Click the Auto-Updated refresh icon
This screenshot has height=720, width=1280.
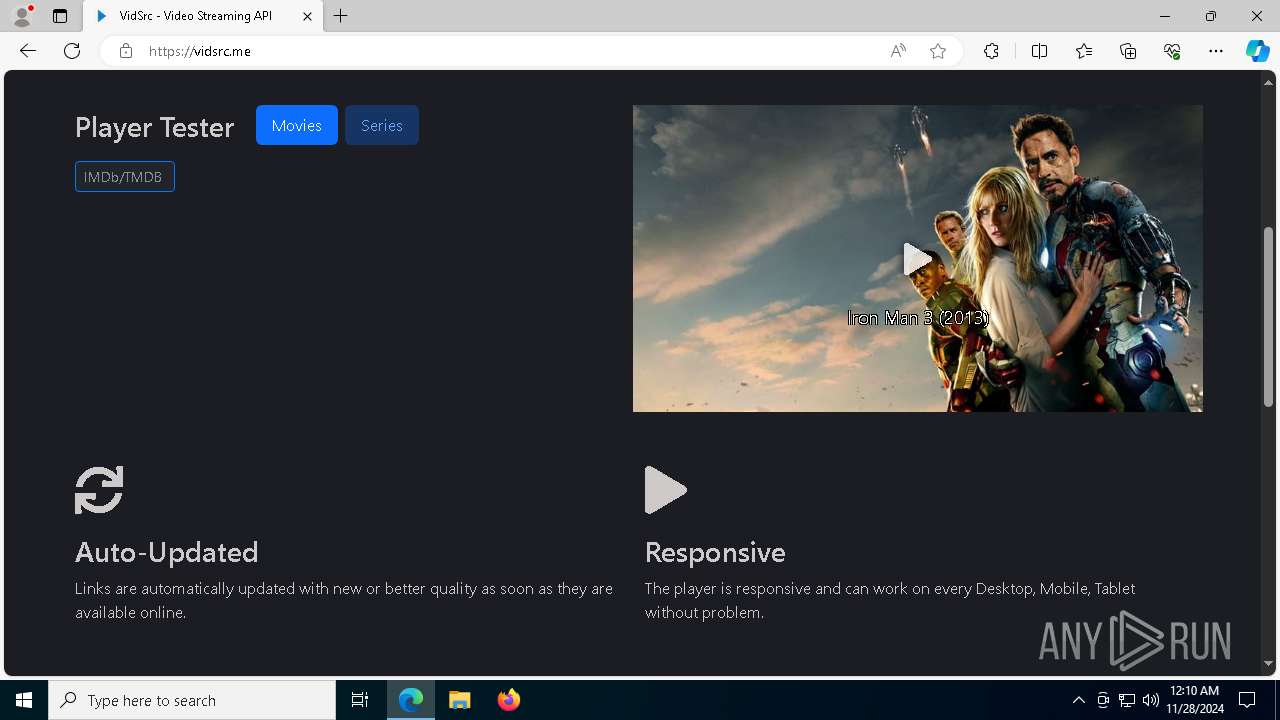pos(99,490)
